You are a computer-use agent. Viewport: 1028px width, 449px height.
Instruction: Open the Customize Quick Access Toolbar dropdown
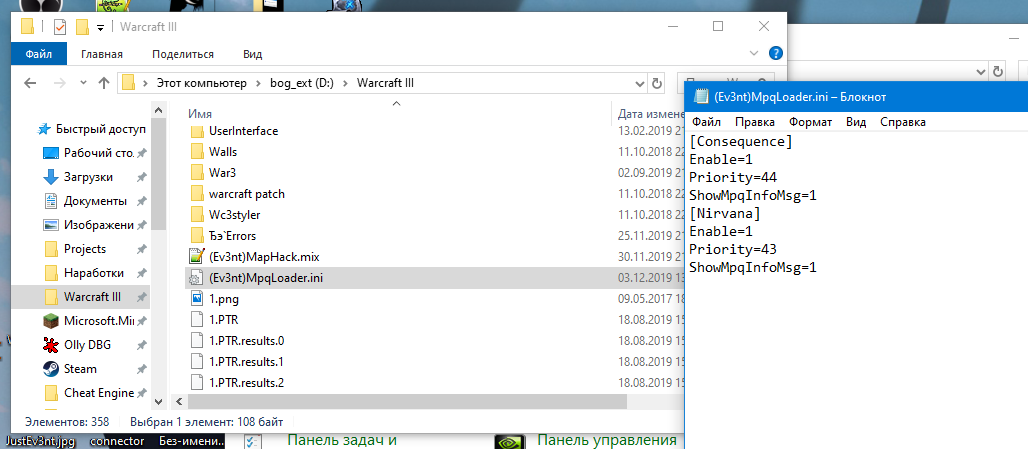[x=100, y=28]
